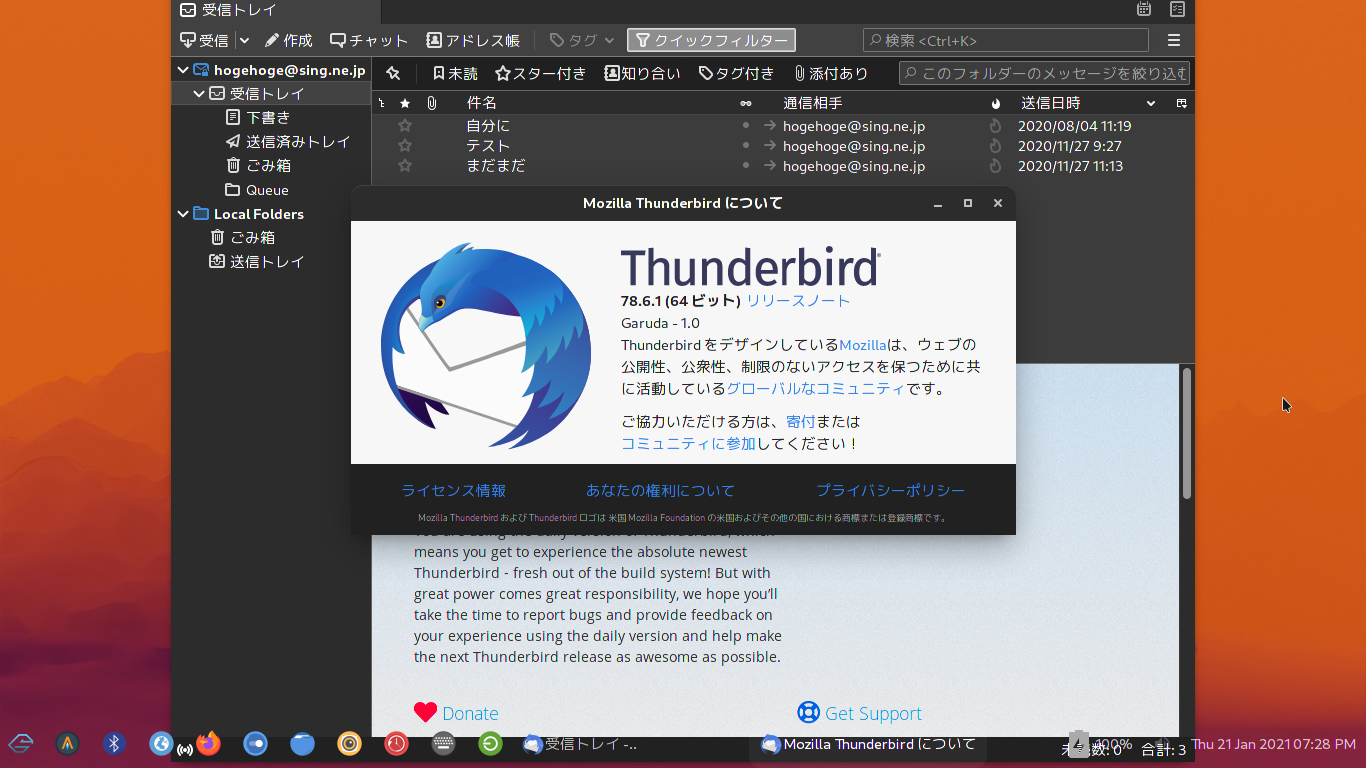Image resolution: width=1366 pixels, height=768 pixels.
Task: Open the calendar tab icon
Action: point(1144,10)
